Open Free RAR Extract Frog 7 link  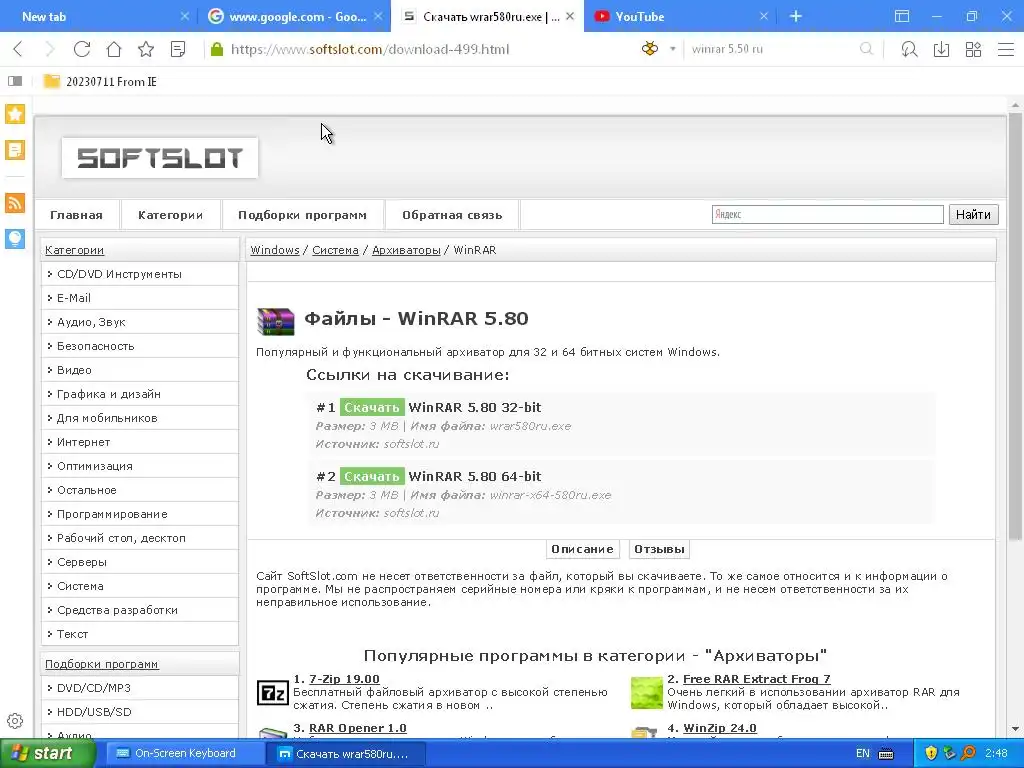tap(757, 679)
